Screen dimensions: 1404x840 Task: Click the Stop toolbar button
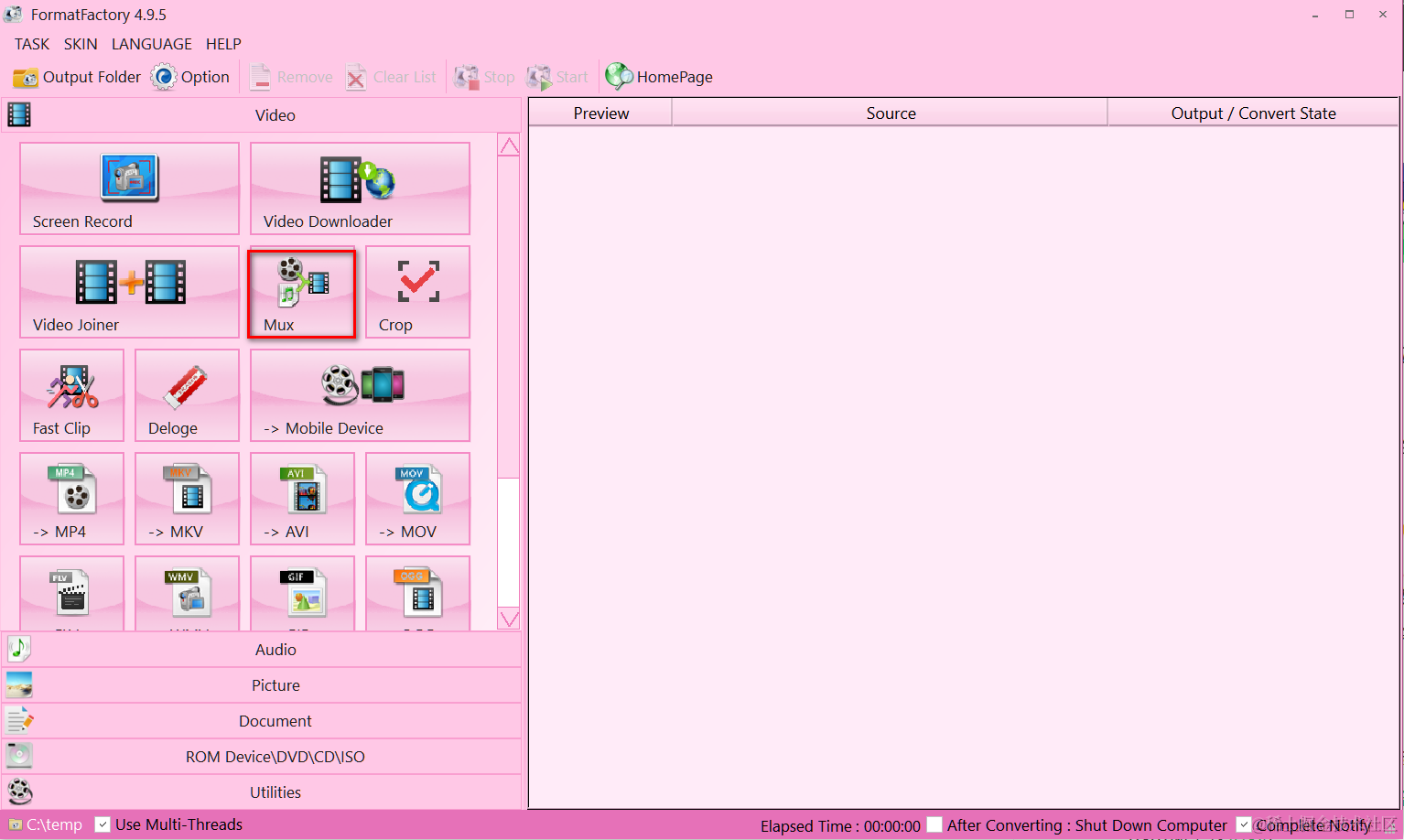(485, 77)
